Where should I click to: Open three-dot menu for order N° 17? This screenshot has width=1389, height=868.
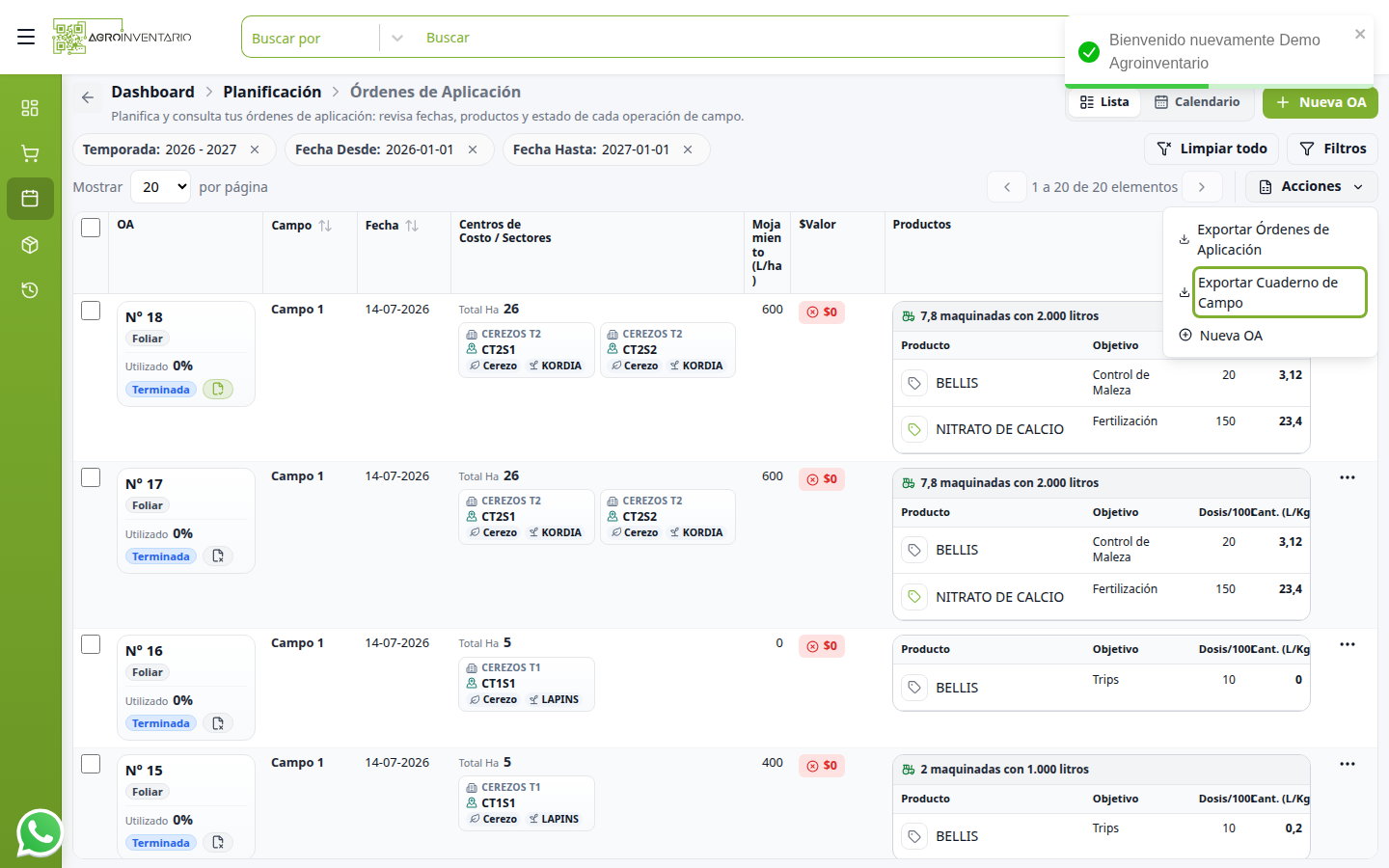(x=1348, y=477)
